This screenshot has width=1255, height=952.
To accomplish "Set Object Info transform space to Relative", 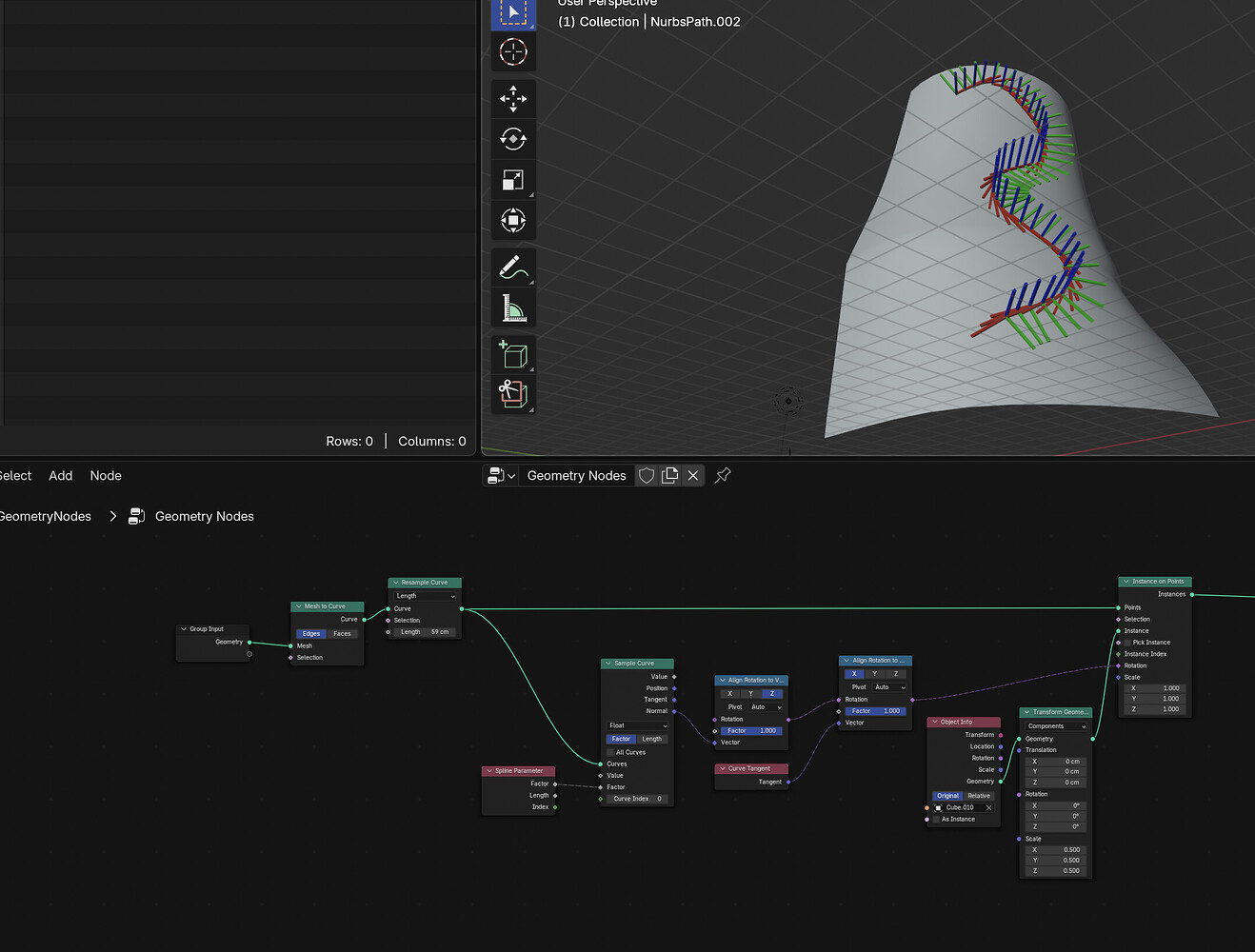I will 979,796.
